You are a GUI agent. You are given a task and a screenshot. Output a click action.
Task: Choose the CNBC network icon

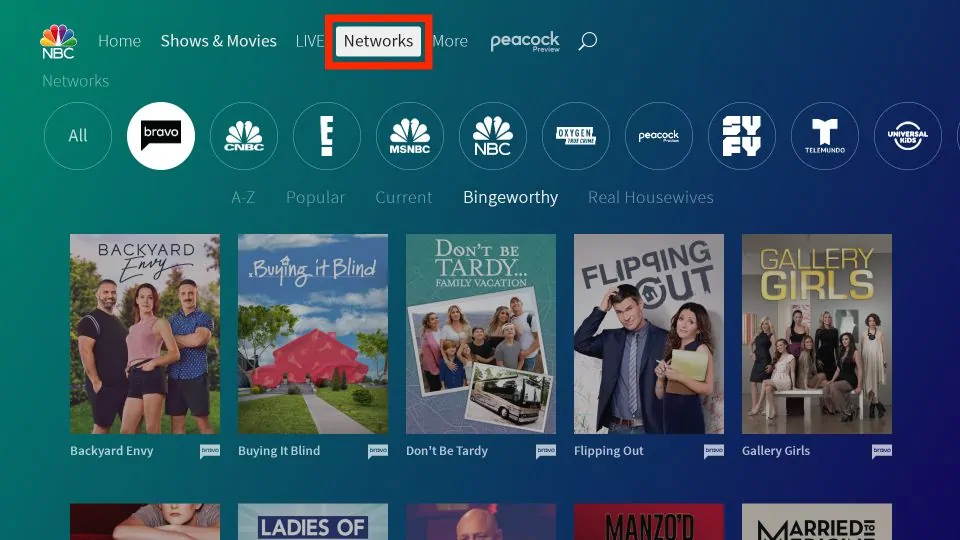[x=244, y=135]
